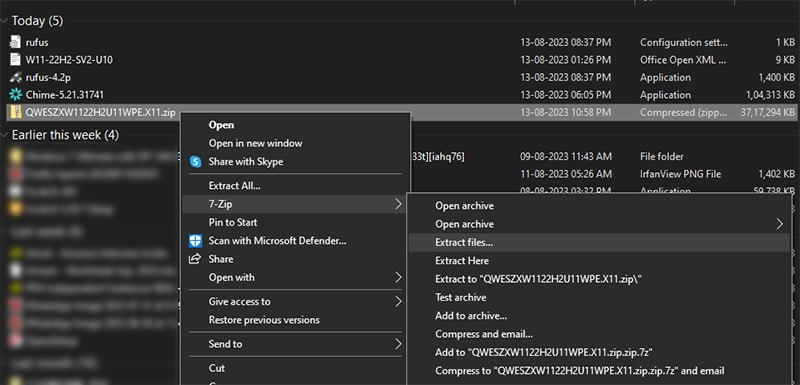The image size is (800, 385).
Task: Choose Add to "QWESZXW1122H2U11WPE.X11.zip.zip.7z"
Action: pos(544,352)
